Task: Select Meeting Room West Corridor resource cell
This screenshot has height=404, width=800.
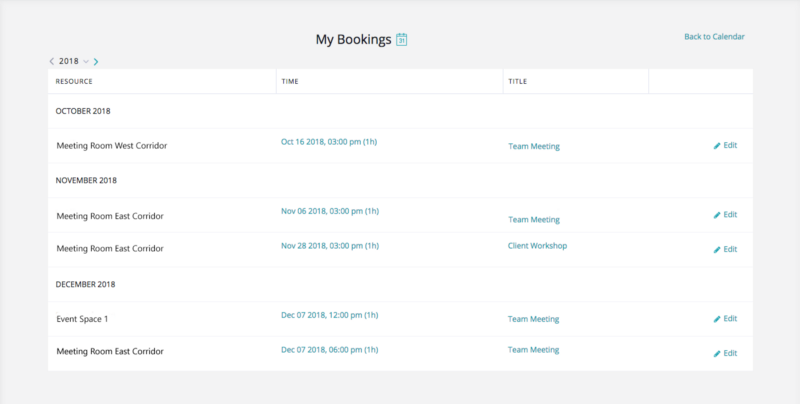Action: [x=112, y=146]
